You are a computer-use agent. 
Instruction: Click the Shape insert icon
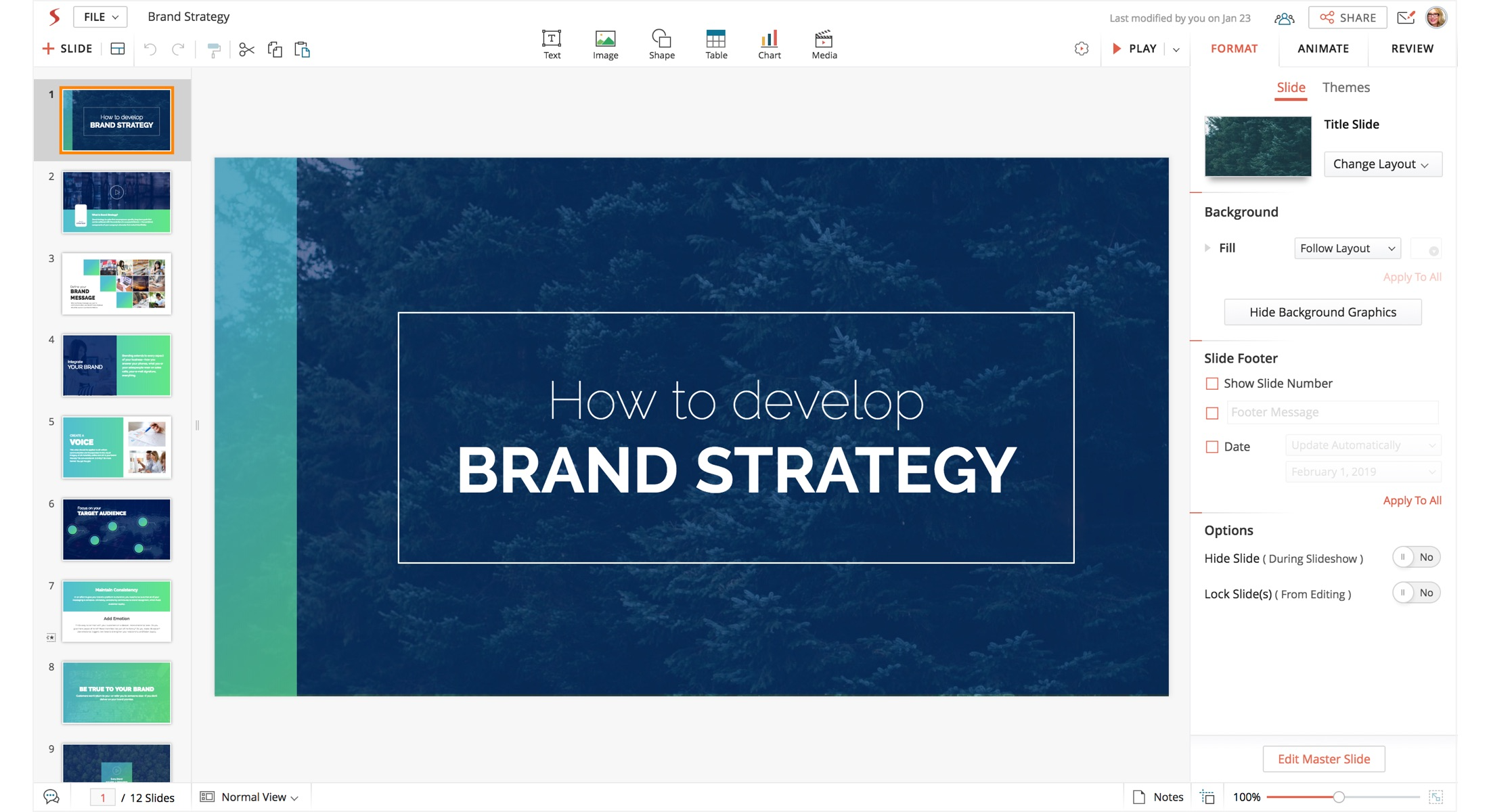(661, 45)
